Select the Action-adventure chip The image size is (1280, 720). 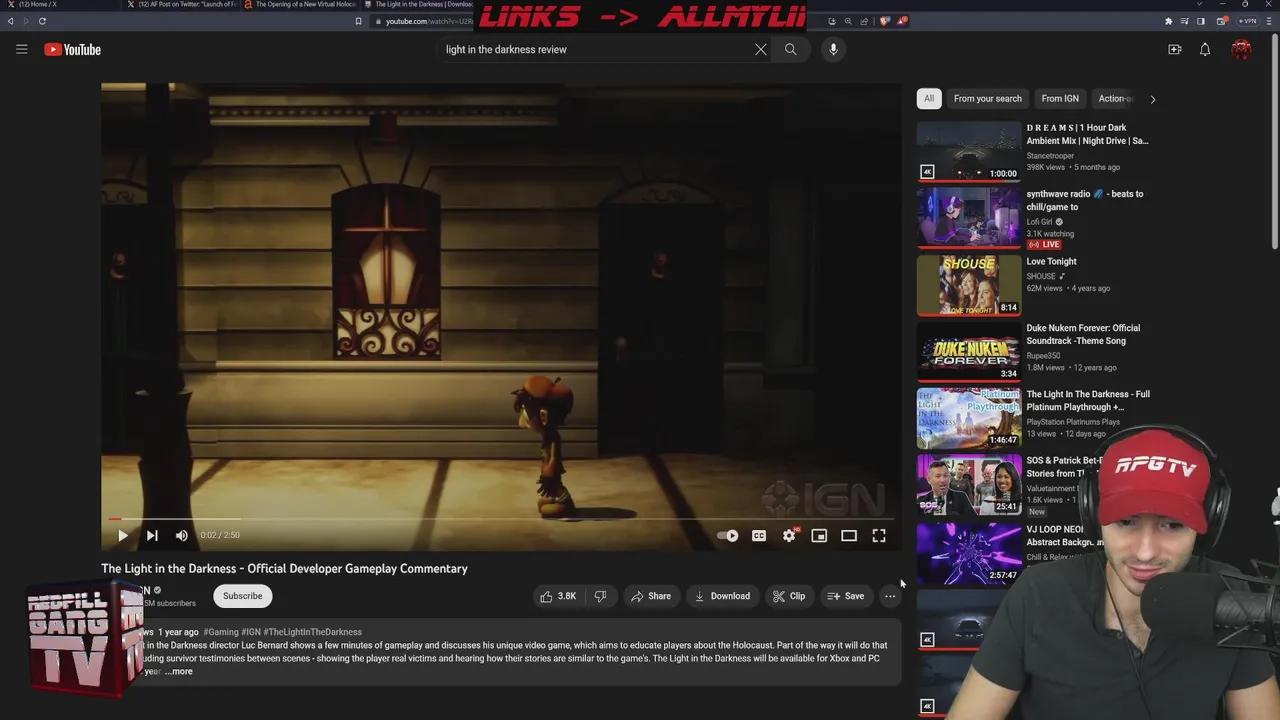click(x=1114, y=99)
